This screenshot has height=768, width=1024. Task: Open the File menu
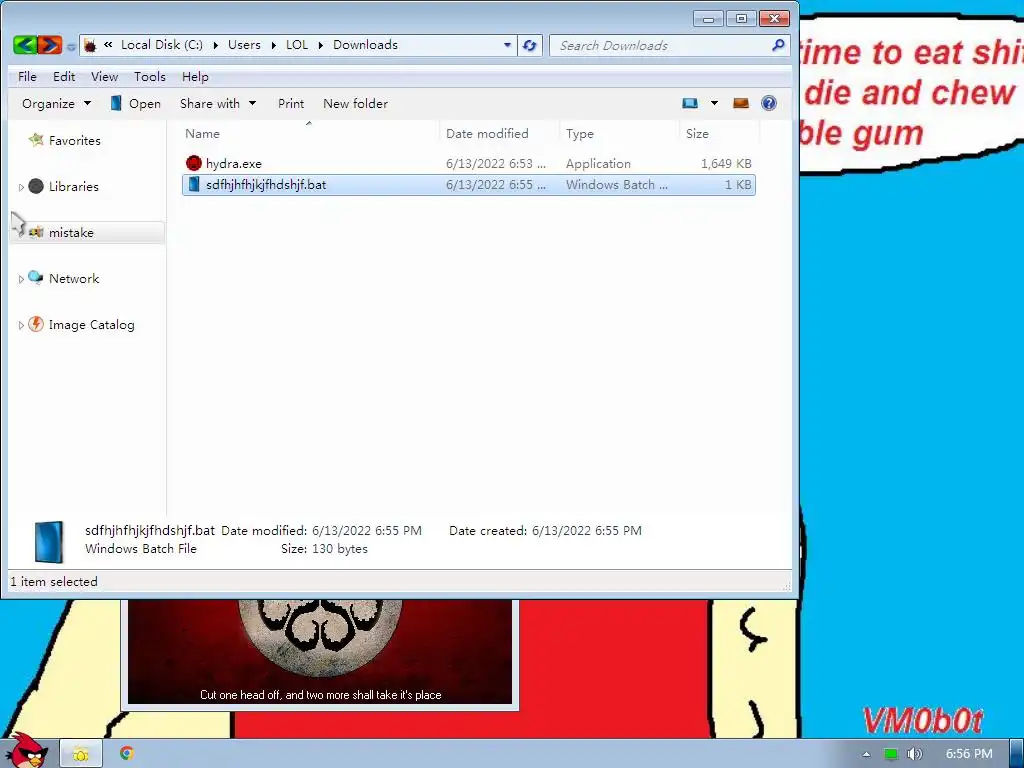point(27,77)
